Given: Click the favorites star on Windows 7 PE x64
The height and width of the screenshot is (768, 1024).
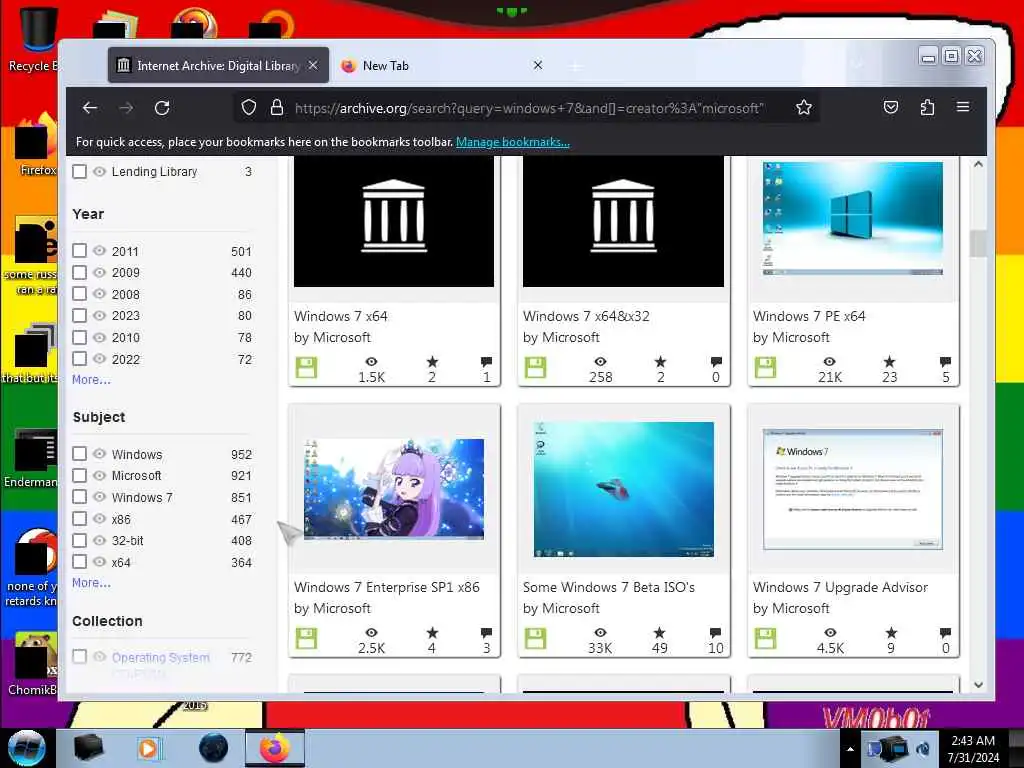Looking at the screenshot, I should pos(889,361).
